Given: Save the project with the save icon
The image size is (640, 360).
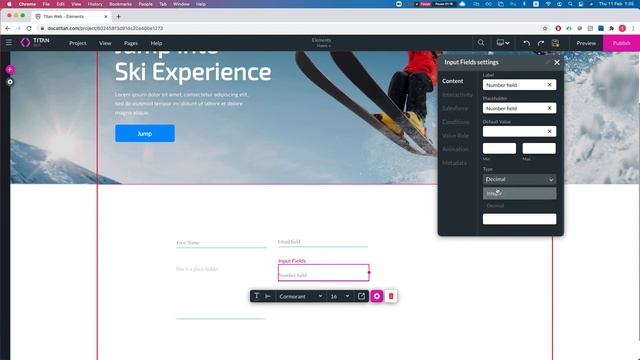Looking at the screenshot, I should click(x=555, y=43).
